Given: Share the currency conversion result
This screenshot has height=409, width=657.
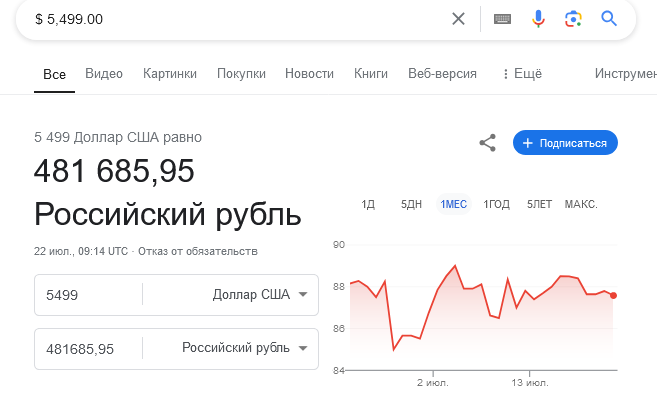Looking at the screenshot, I should (x=487, y=143).
